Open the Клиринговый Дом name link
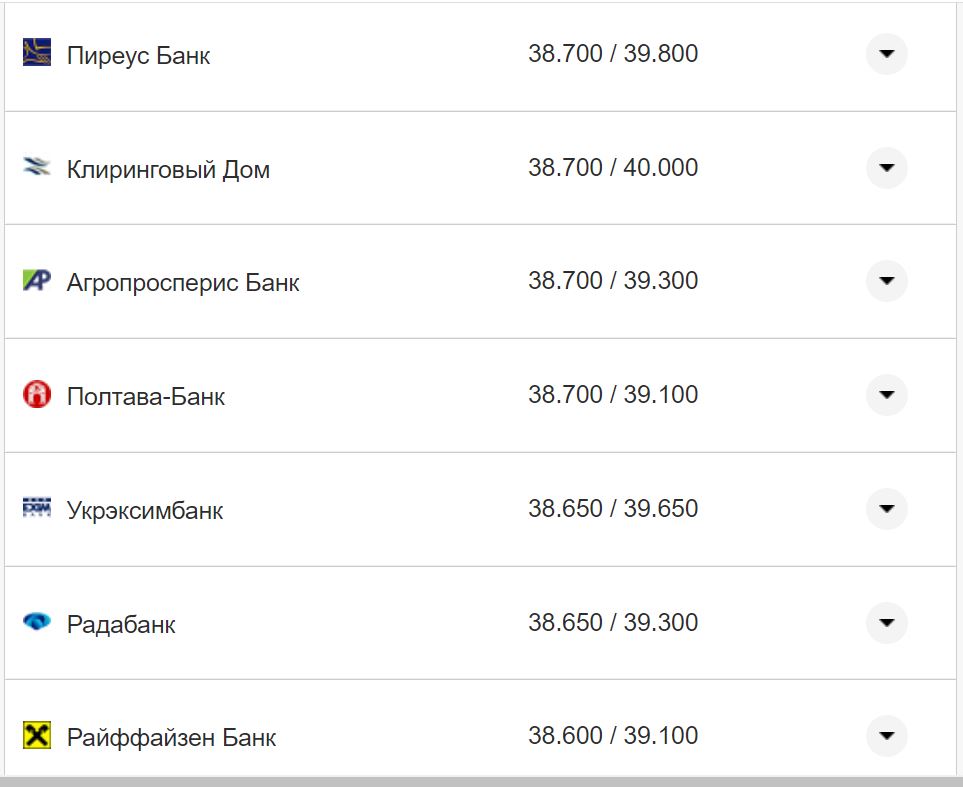Image resolution: width=963 pixels, height=787 pixels. tap(167, 169)
